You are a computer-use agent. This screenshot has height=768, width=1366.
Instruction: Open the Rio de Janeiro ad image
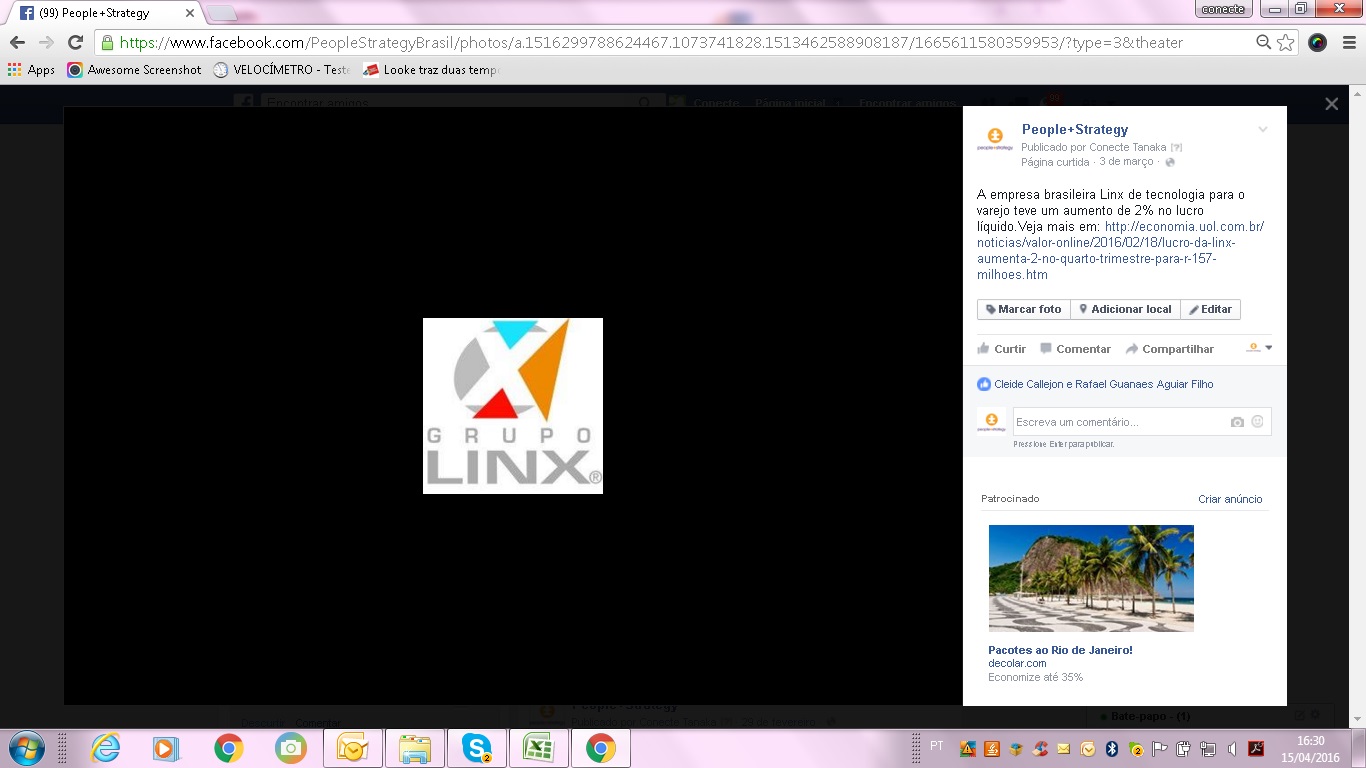pos(1091,578)
